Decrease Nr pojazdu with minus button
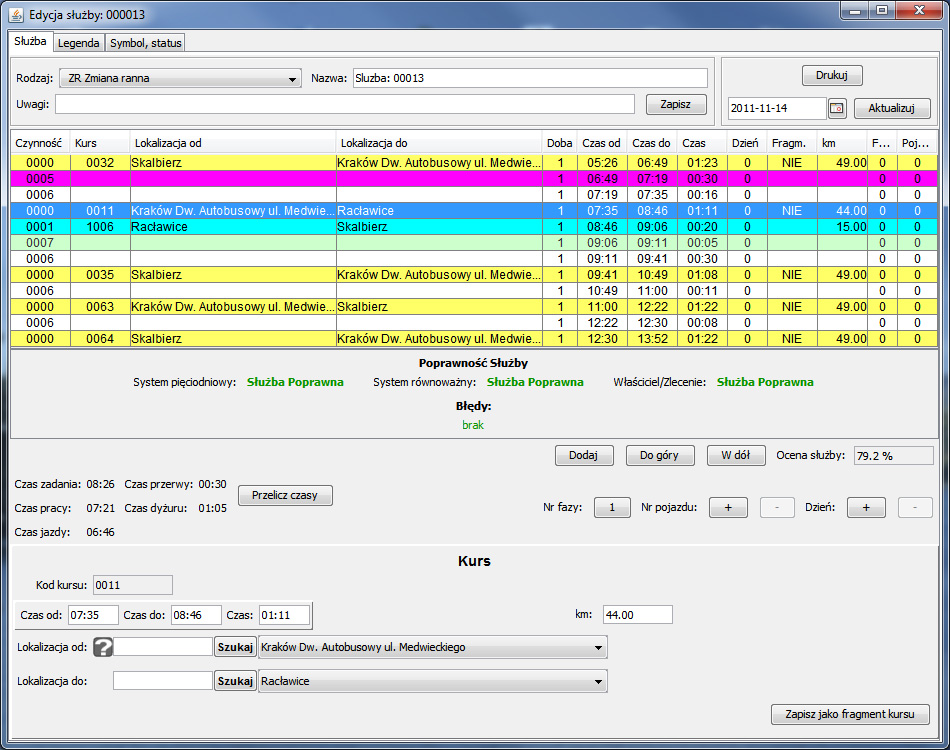This screenshot has width=950, height=750. pos(777,508)
